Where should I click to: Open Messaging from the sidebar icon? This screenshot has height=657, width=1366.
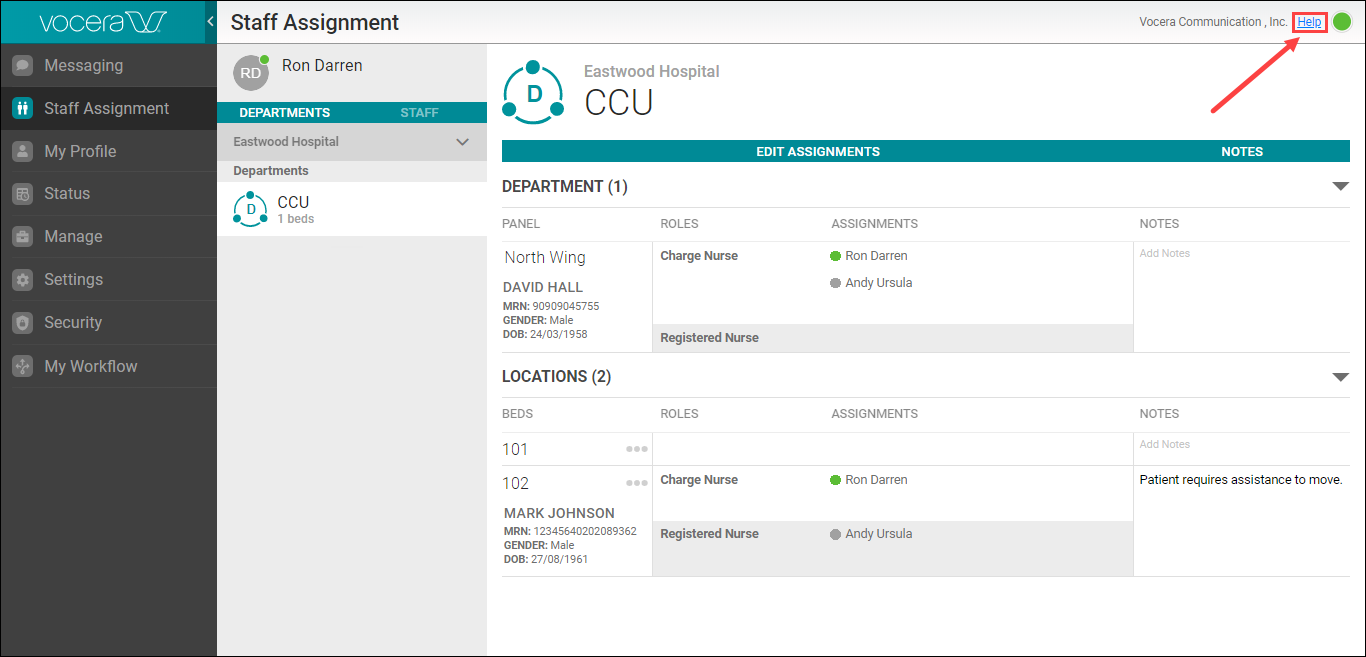tap(22, 66)
